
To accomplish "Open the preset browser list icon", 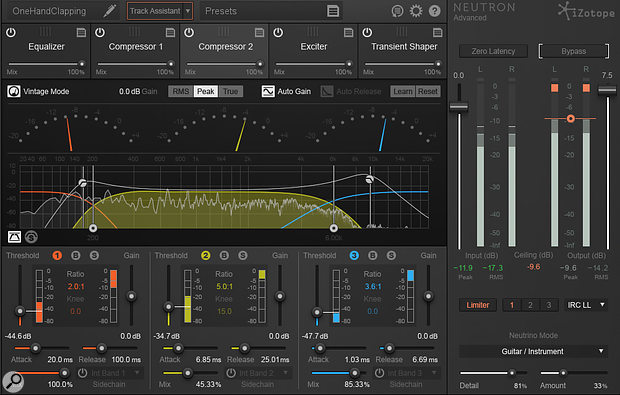I will click(333, 11).
